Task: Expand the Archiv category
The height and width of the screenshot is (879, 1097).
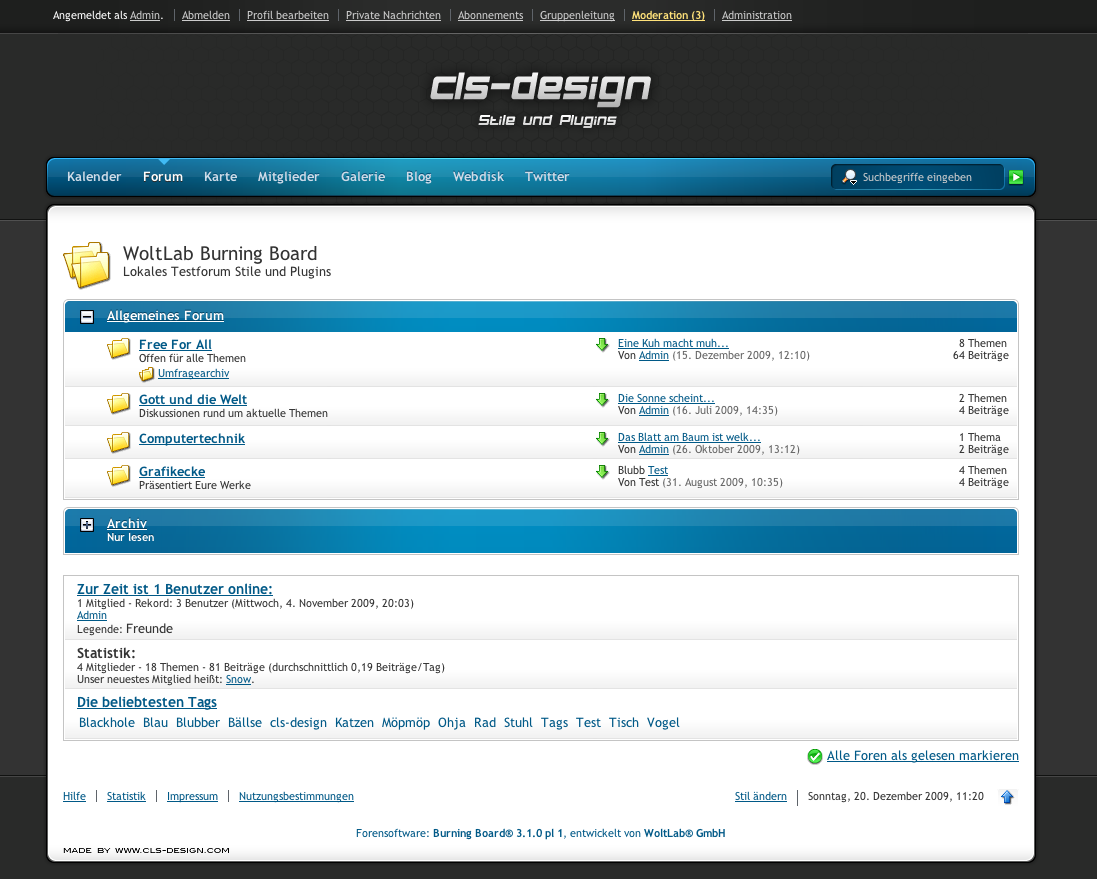Action: tap(87, 525)
